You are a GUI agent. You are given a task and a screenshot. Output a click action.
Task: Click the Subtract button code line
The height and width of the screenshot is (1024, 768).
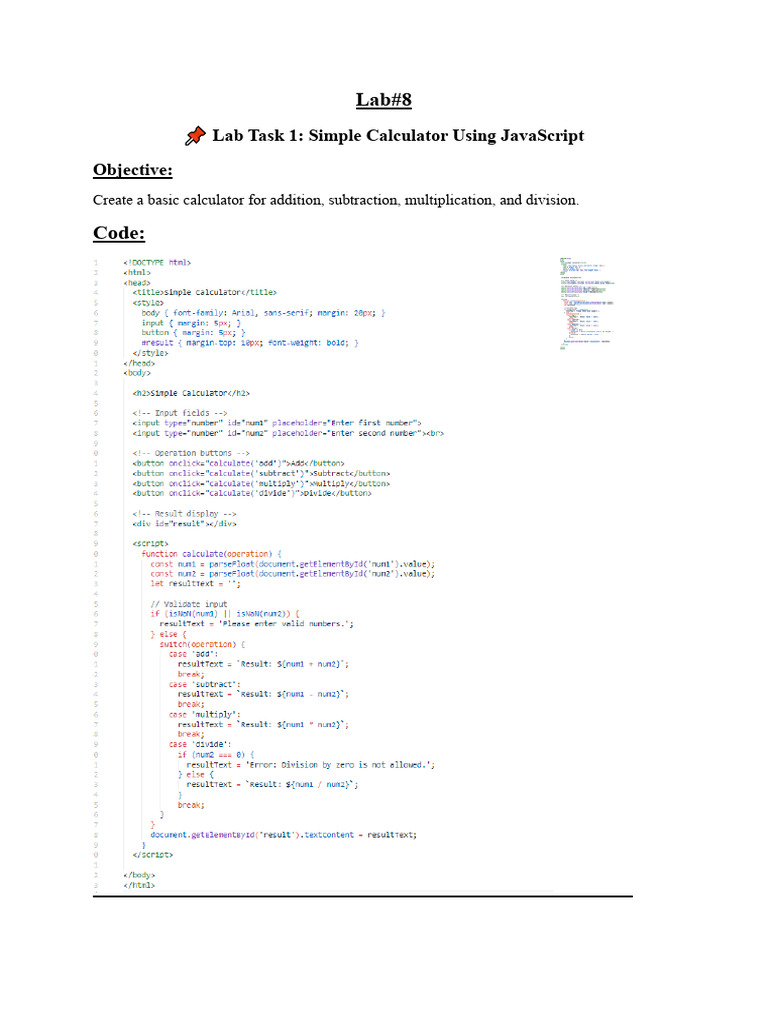tap(261, 473)
